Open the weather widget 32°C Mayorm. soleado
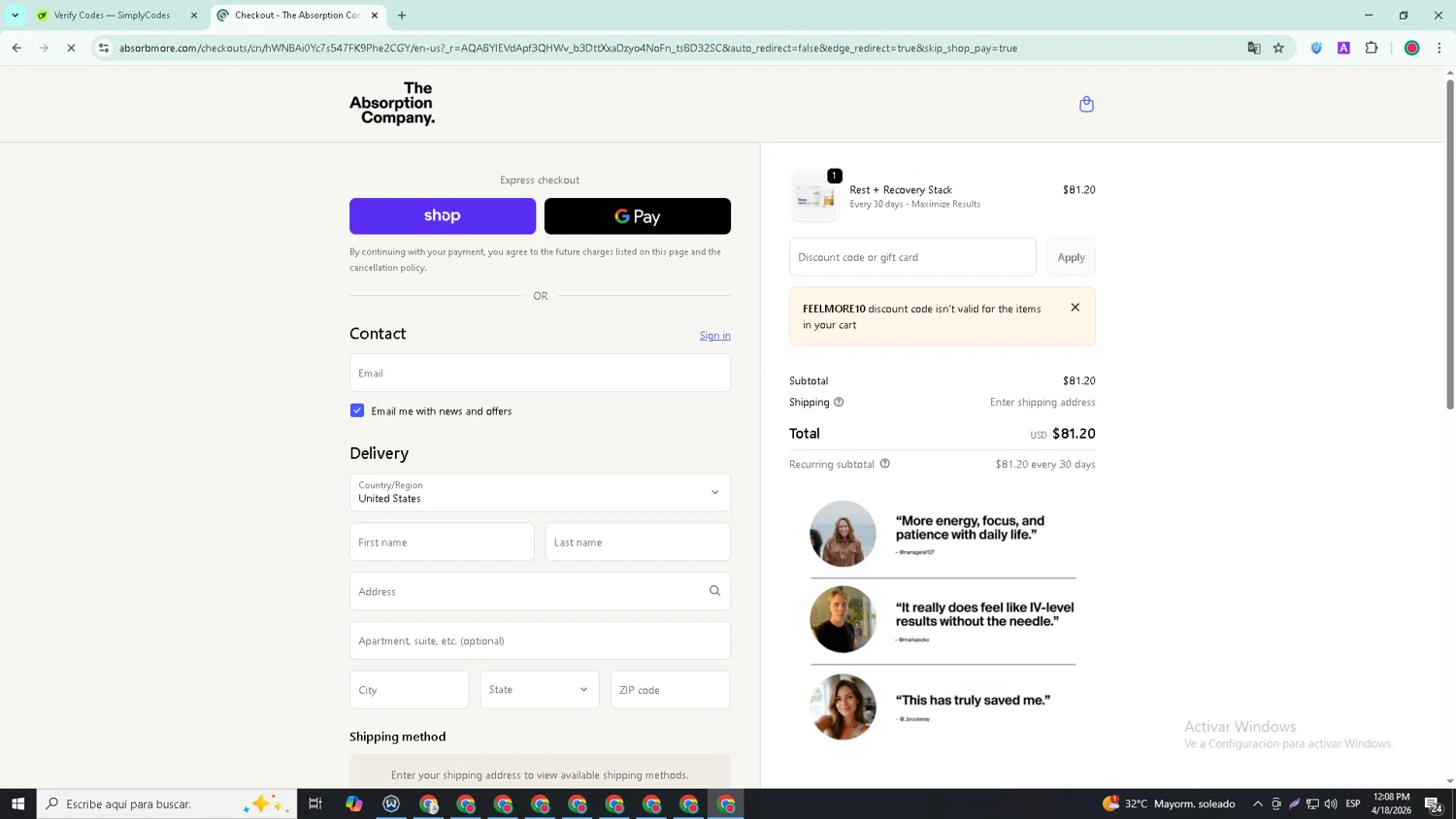This screenshot has height=819, width=1456. point(1169,803)
